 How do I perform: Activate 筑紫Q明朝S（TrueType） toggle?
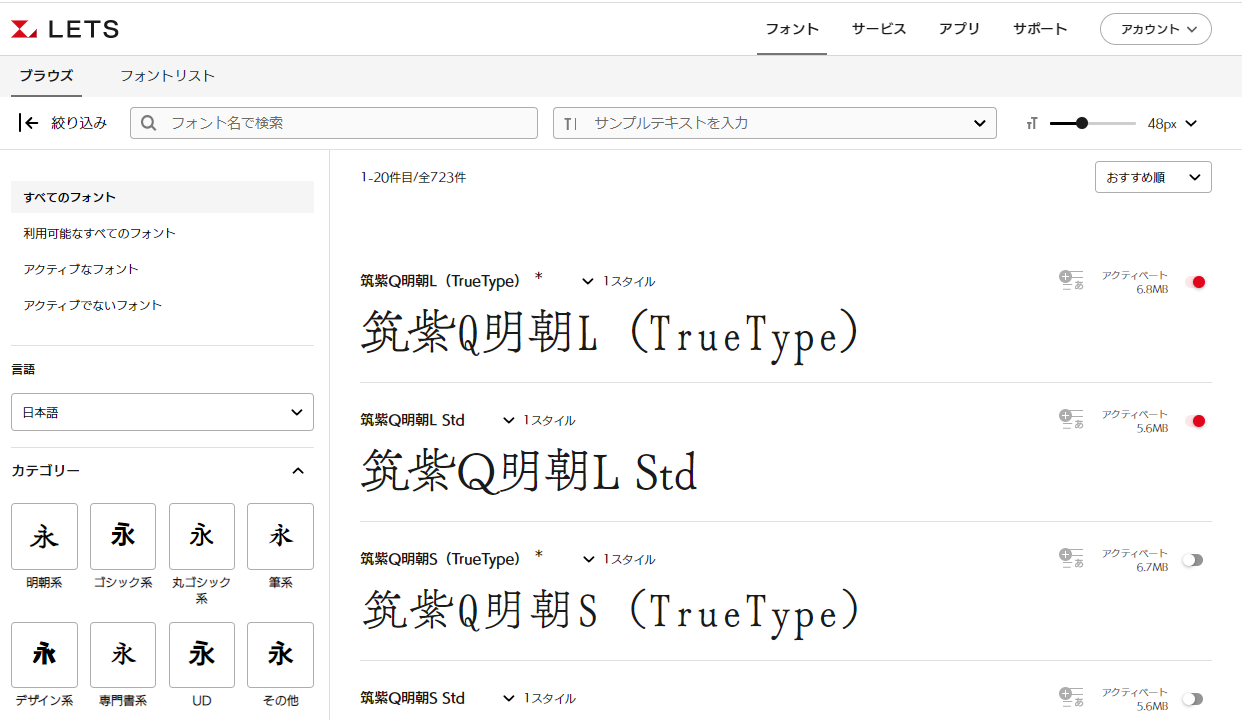[1192, 560]
